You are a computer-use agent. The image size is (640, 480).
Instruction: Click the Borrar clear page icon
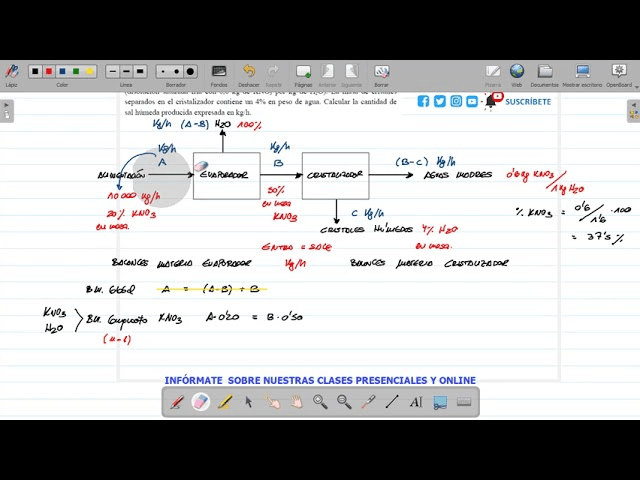[x=381, y=71]
